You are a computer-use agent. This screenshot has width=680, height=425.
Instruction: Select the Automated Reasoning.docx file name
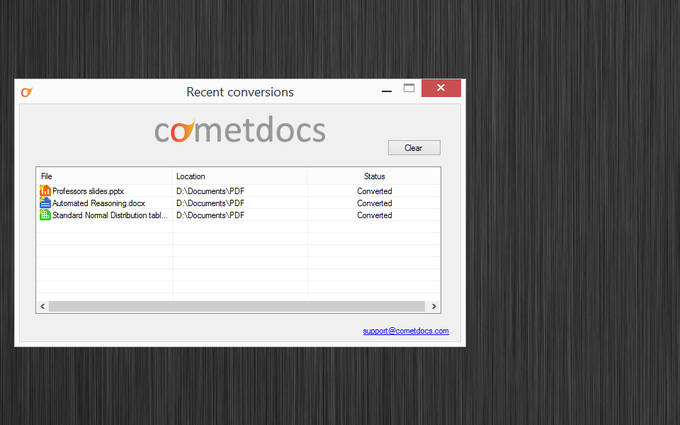98,203
